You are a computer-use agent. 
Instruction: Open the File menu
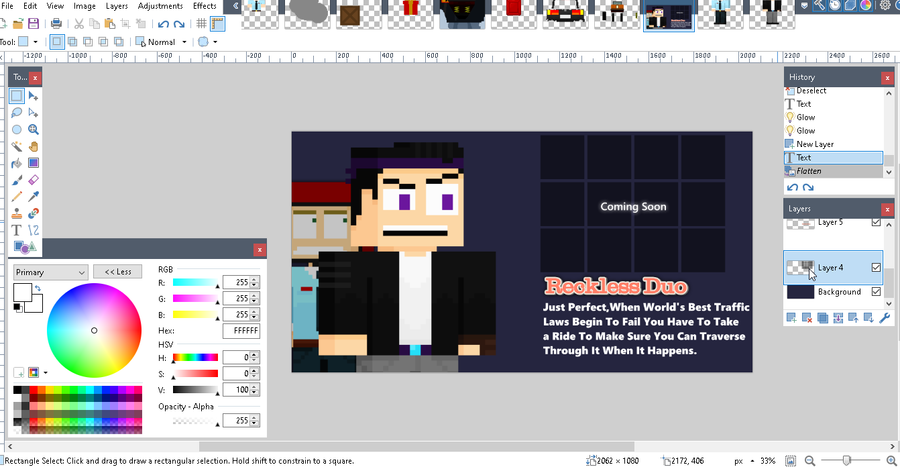coord(7,6)
